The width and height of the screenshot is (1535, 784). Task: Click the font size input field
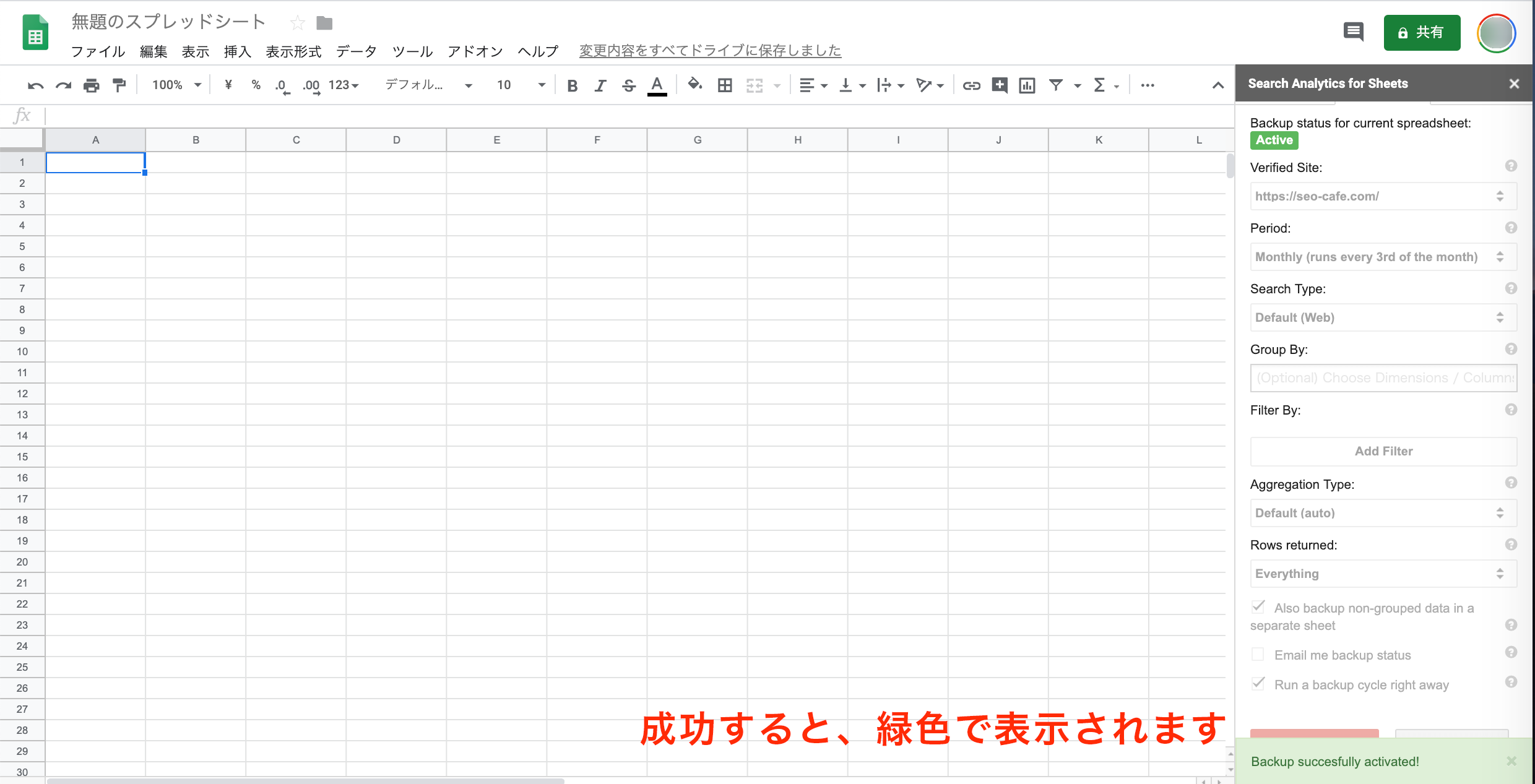tap(504, 85)
